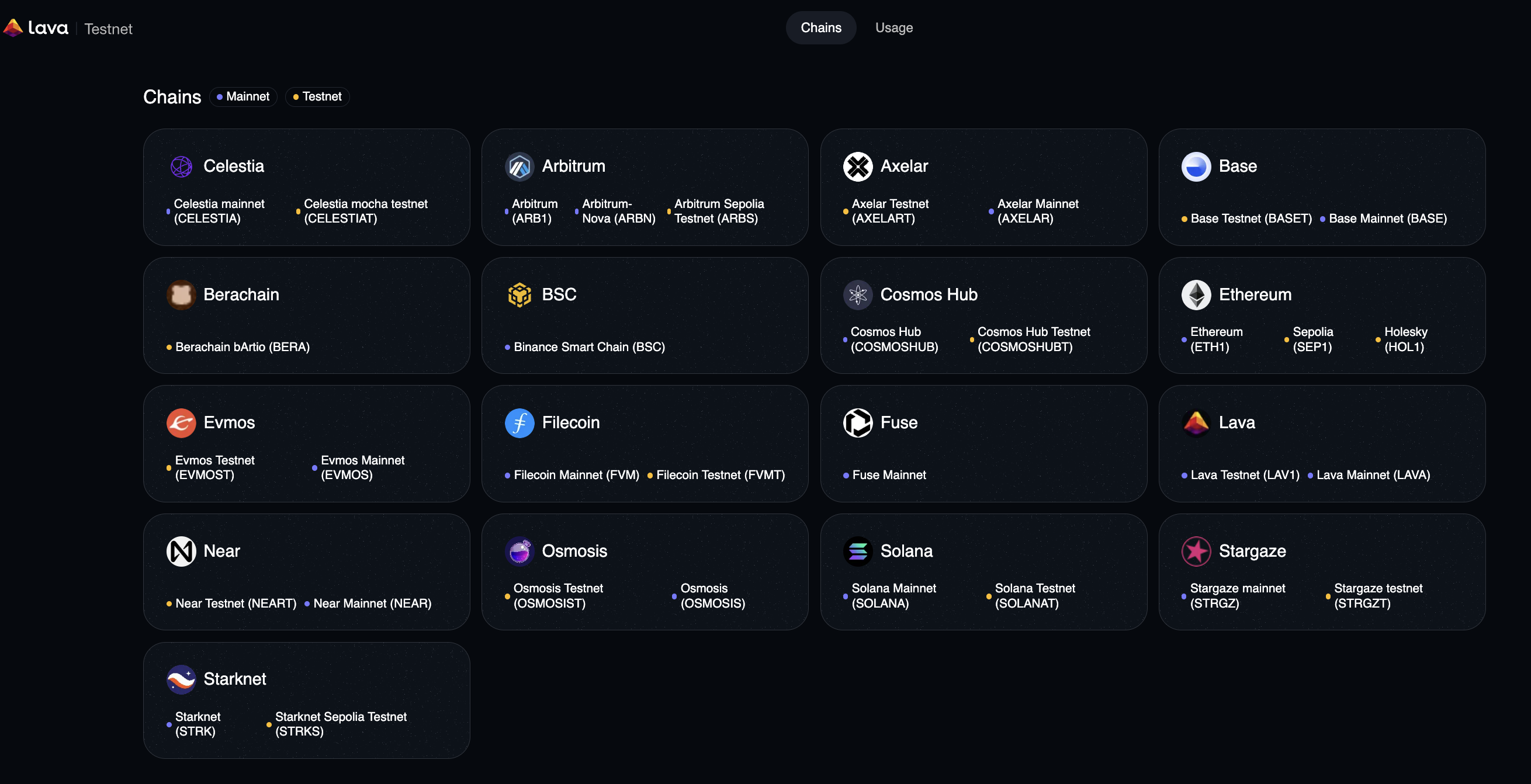Click the Solana chain icon
Screen dimensions: 1531x784
tap(858, 551)
